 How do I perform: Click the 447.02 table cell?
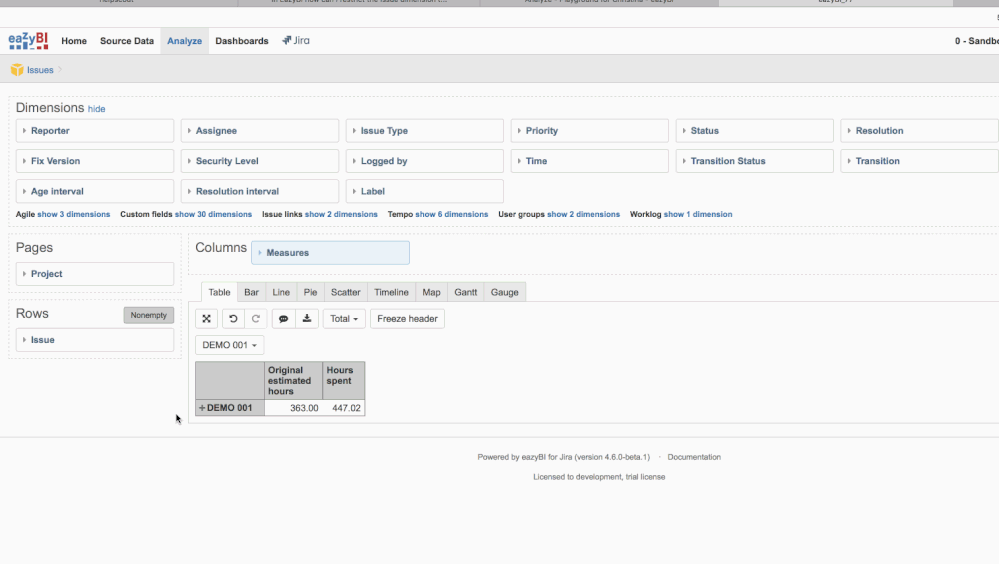pos(344,408)
